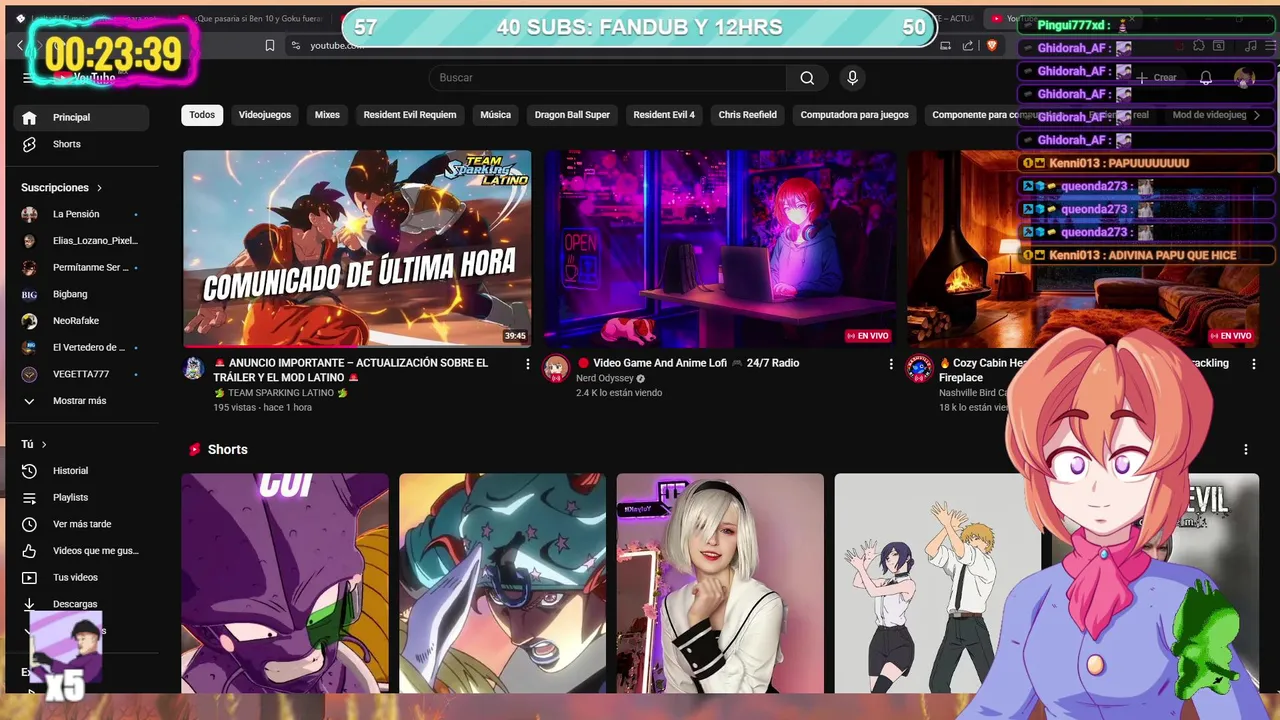This screenshot has height=720, width=1280.
Task: Open the browser extensions puzzle icon
Action: pos(1198,46)
